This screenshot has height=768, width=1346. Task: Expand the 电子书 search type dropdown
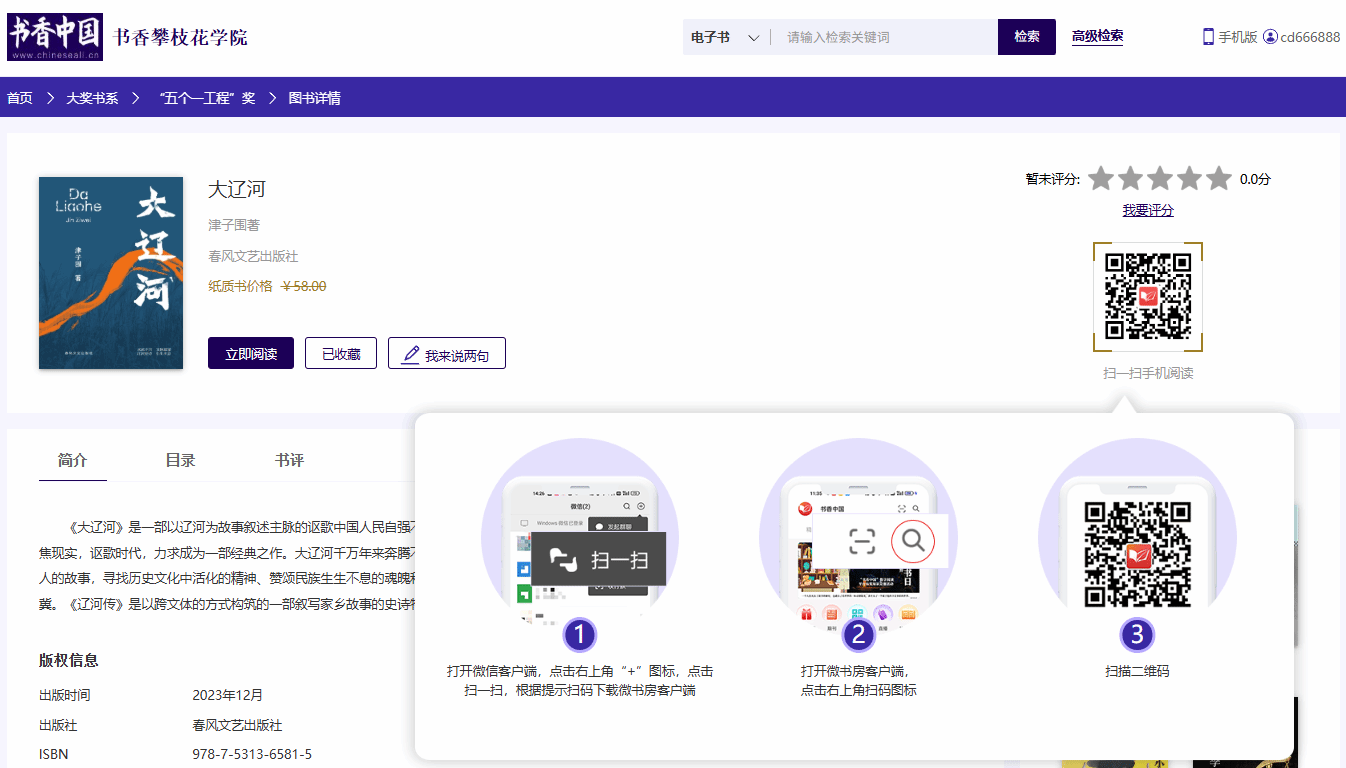pos(725,37)
